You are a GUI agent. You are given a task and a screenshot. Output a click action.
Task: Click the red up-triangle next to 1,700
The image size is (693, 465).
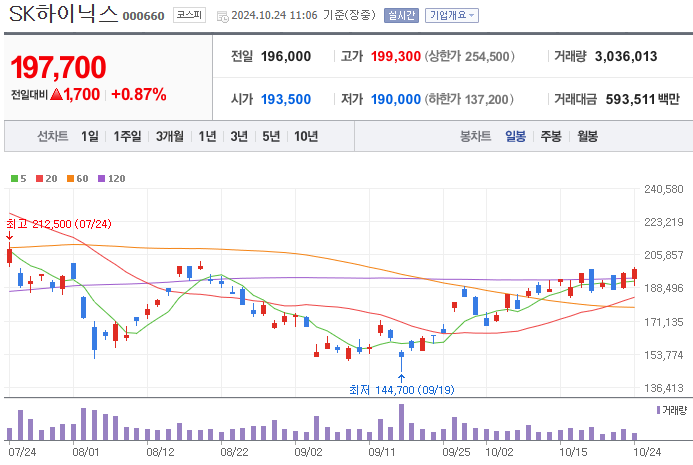coord(56,94)
